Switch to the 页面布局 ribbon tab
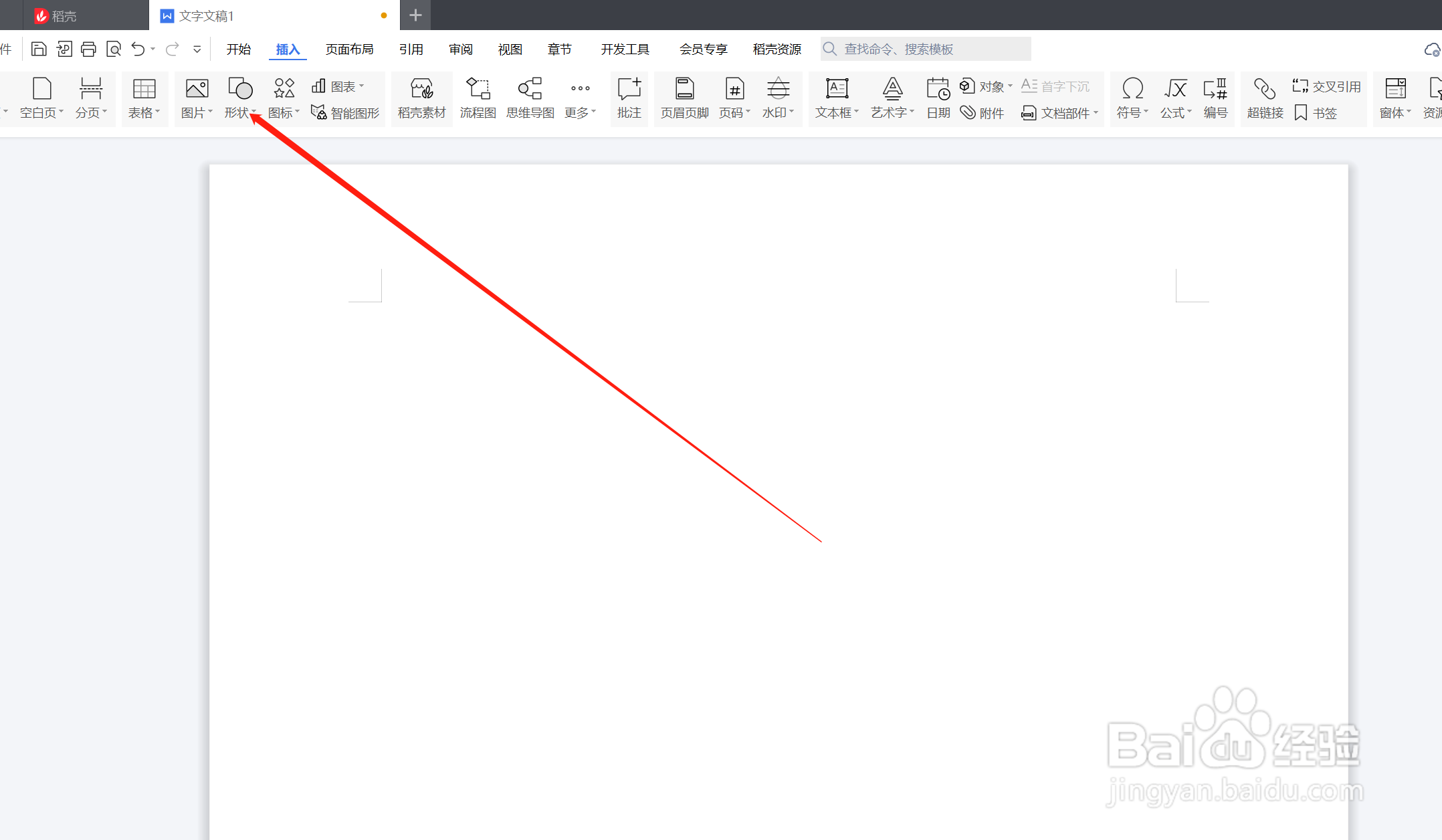Image resolution: width=1442 pixels, height=840 pixels. pyautogui.click(x=349, y=49)
